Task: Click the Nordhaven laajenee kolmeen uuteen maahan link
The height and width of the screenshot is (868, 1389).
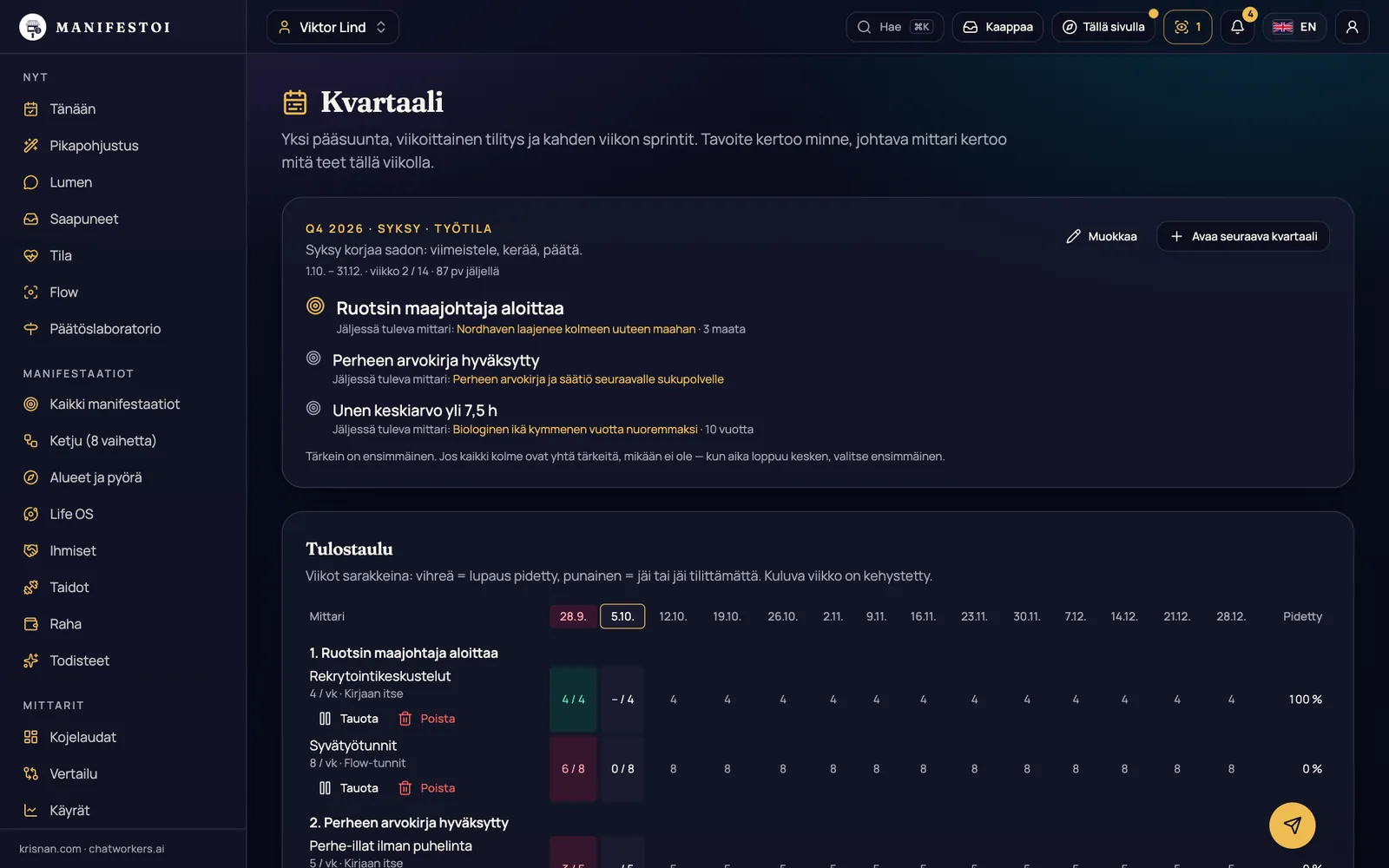Action: click(576, 329)
